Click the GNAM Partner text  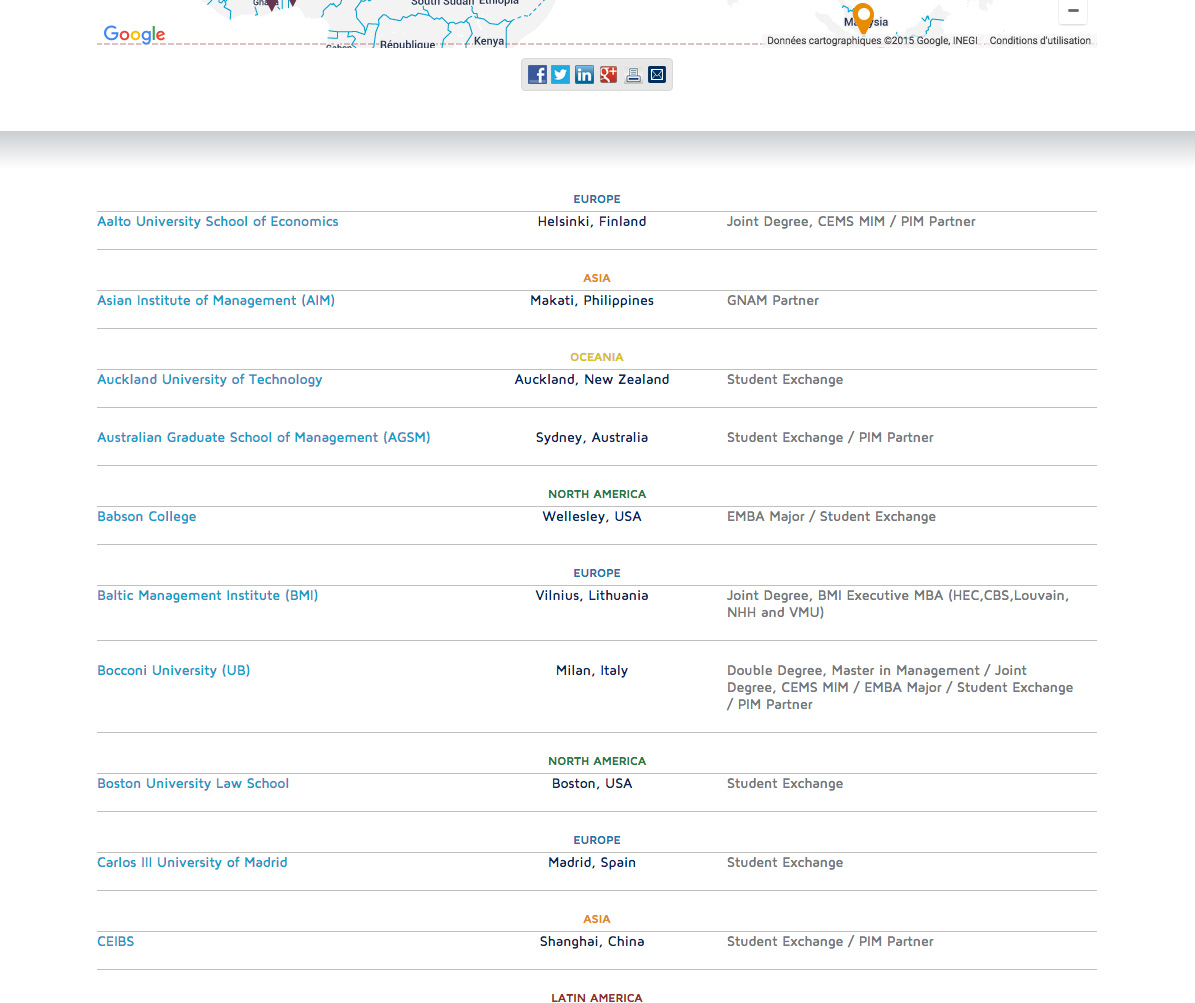point(773,300)
